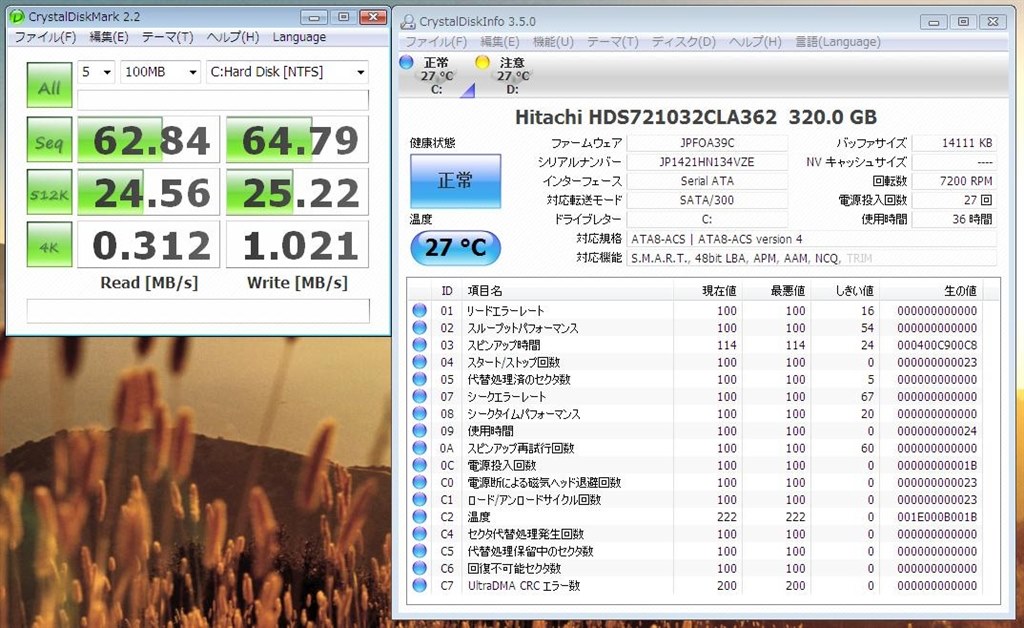Click the status dot next to UltraDMA CRC エラー数
The height and width of the screenshot is (628, 1024).
(x=419, y=585)
